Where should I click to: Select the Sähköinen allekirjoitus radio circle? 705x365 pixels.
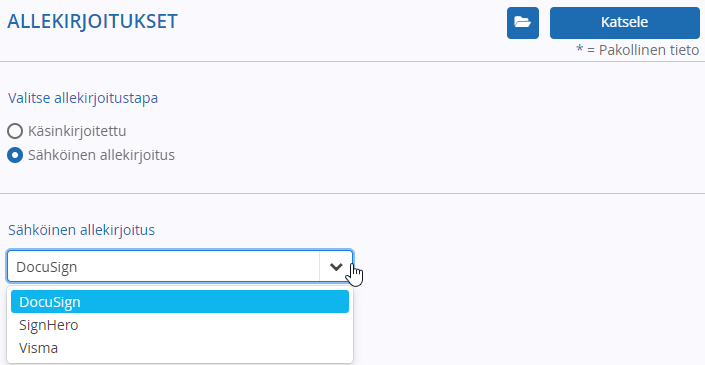point(15,155)
